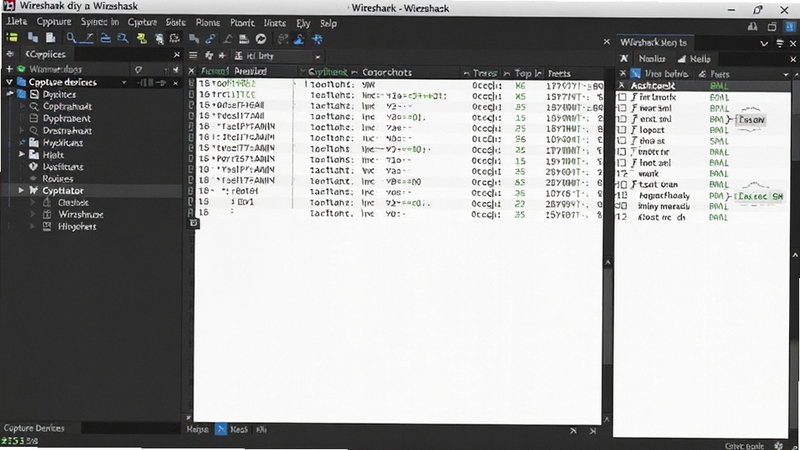Open the 'Syince in' menu
Image resolution: width=800 pixels, height=450 pixels.
[x=99, y=22]
